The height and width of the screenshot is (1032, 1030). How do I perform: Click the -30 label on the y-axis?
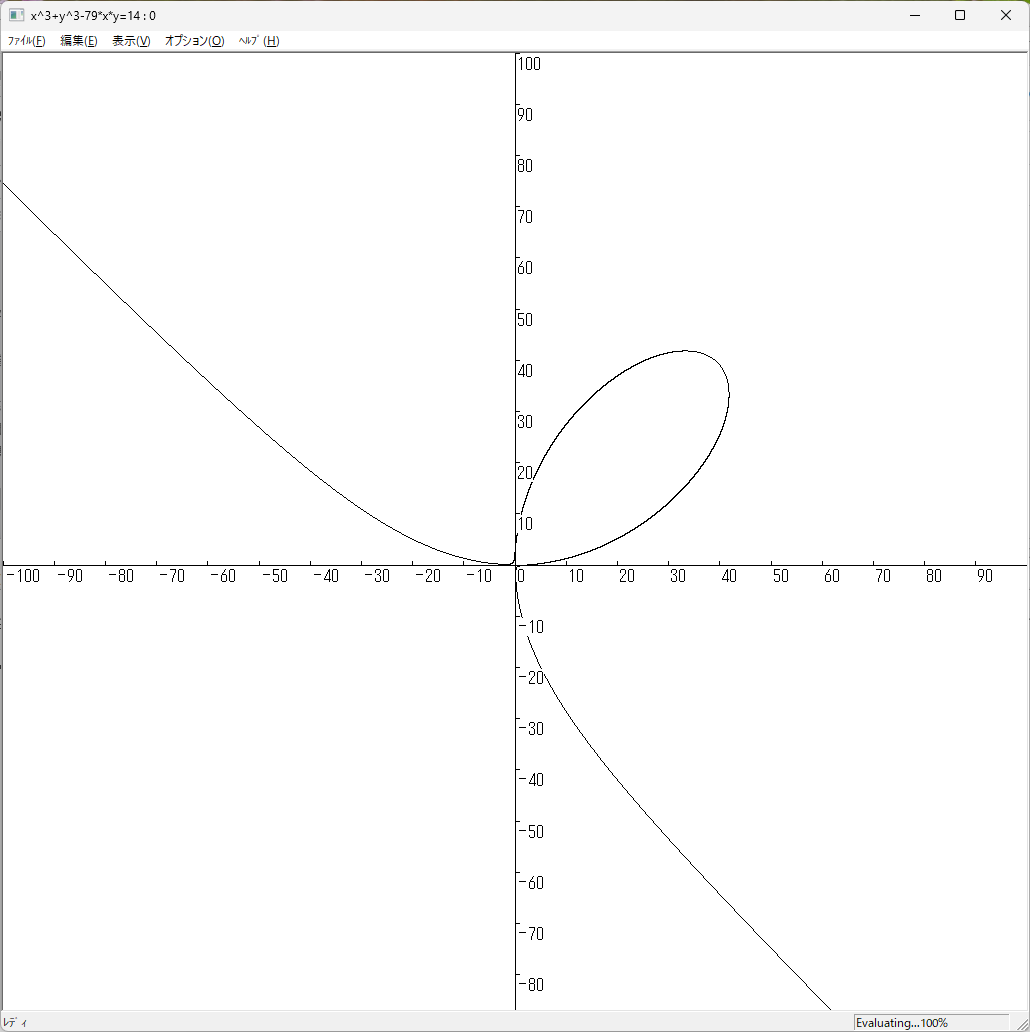(531, 729)
